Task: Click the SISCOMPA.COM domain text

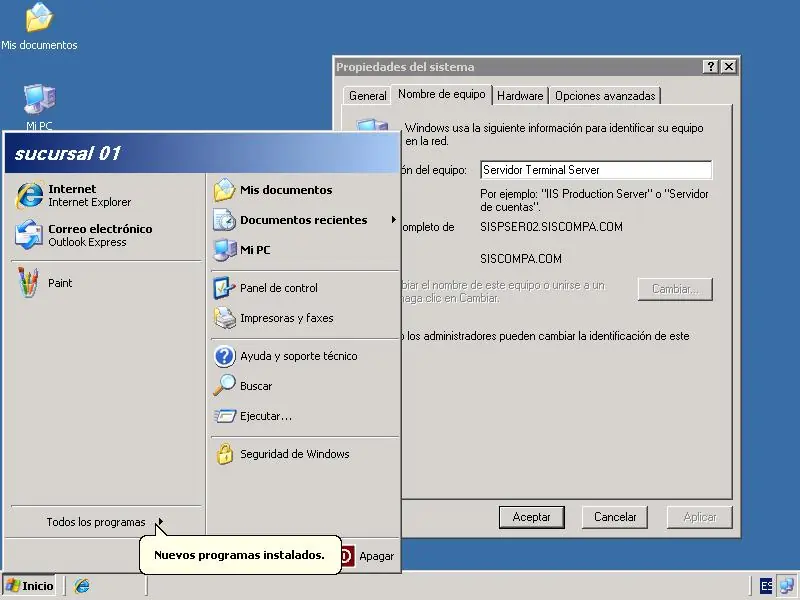Action: point(521,259)
